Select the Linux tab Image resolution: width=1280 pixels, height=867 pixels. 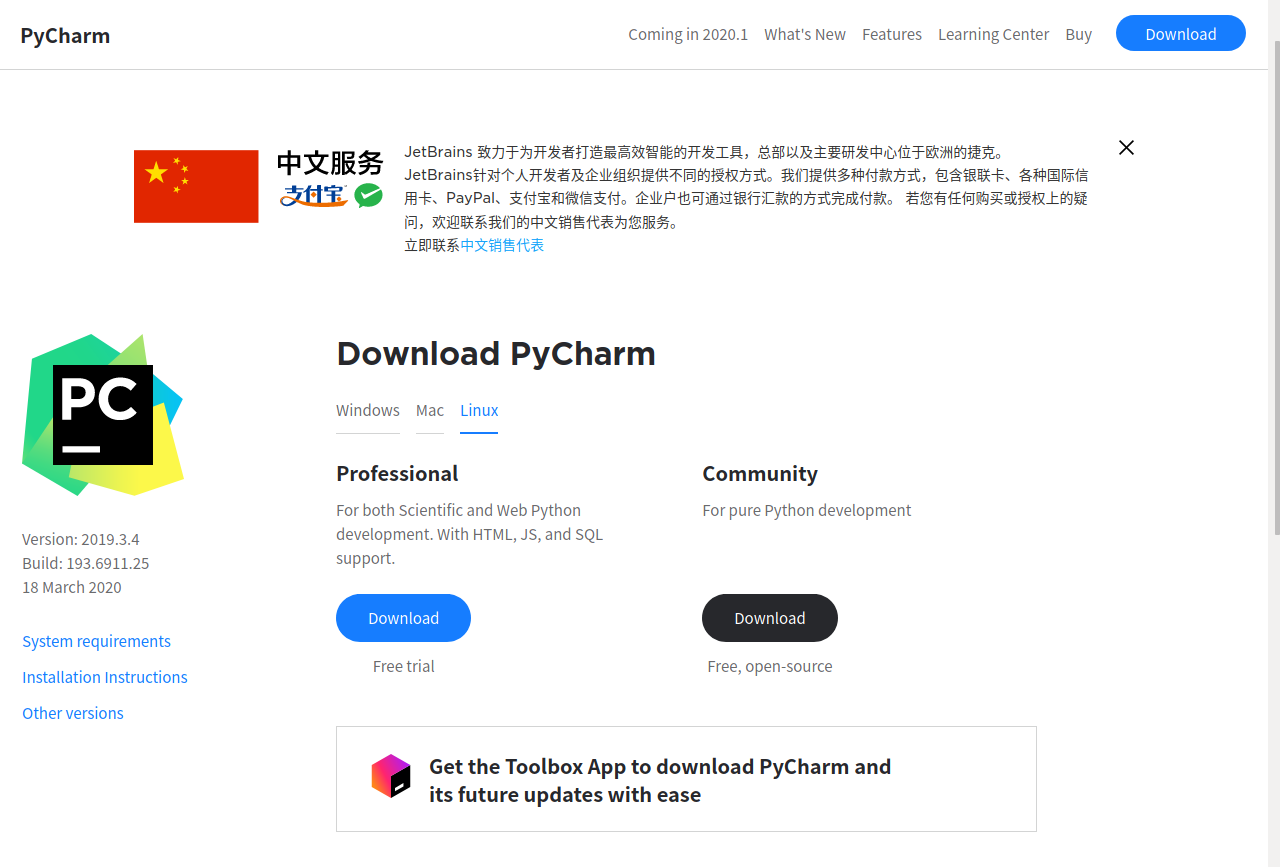coord(479,410)
